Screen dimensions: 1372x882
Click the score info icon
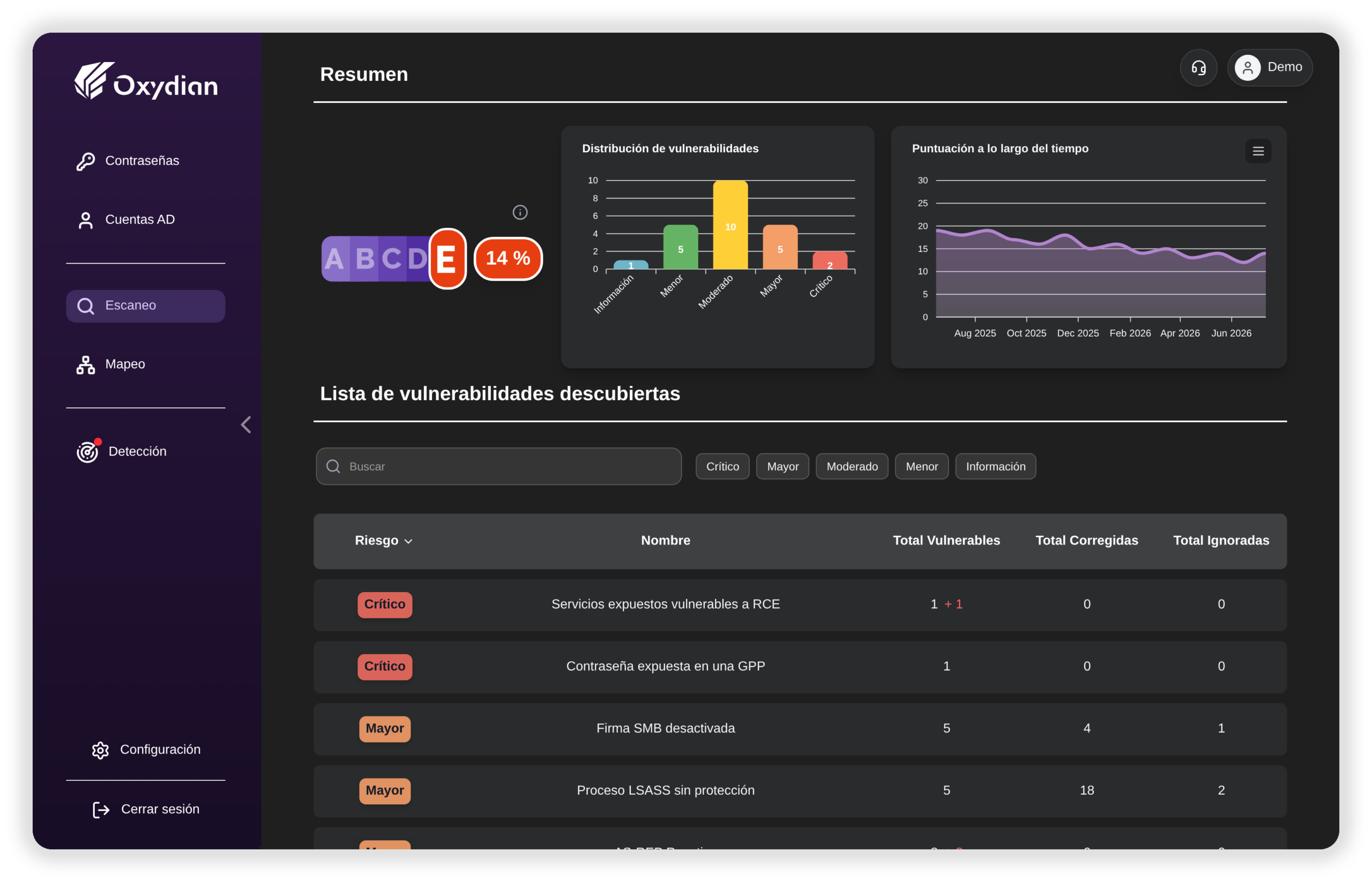point(519,213)
